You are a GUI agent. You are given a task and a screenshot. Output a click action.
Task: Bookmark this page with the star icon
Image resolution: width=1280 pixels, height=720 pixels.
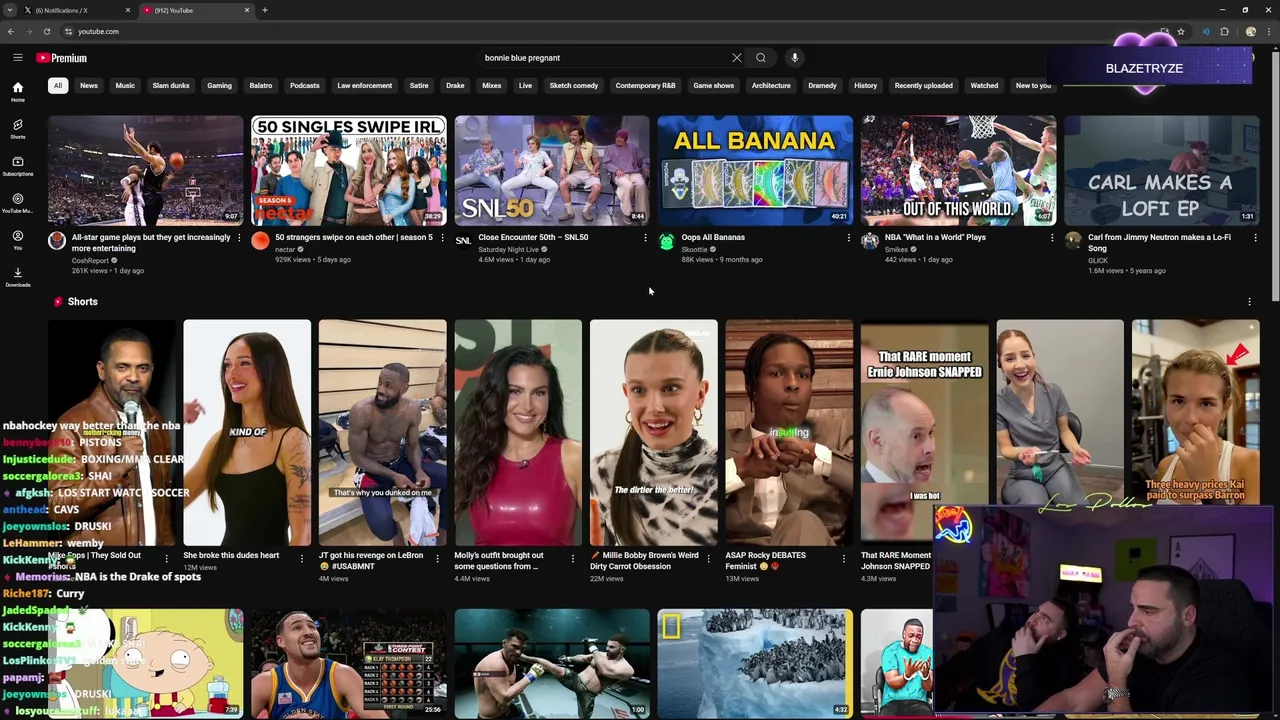1181,31
